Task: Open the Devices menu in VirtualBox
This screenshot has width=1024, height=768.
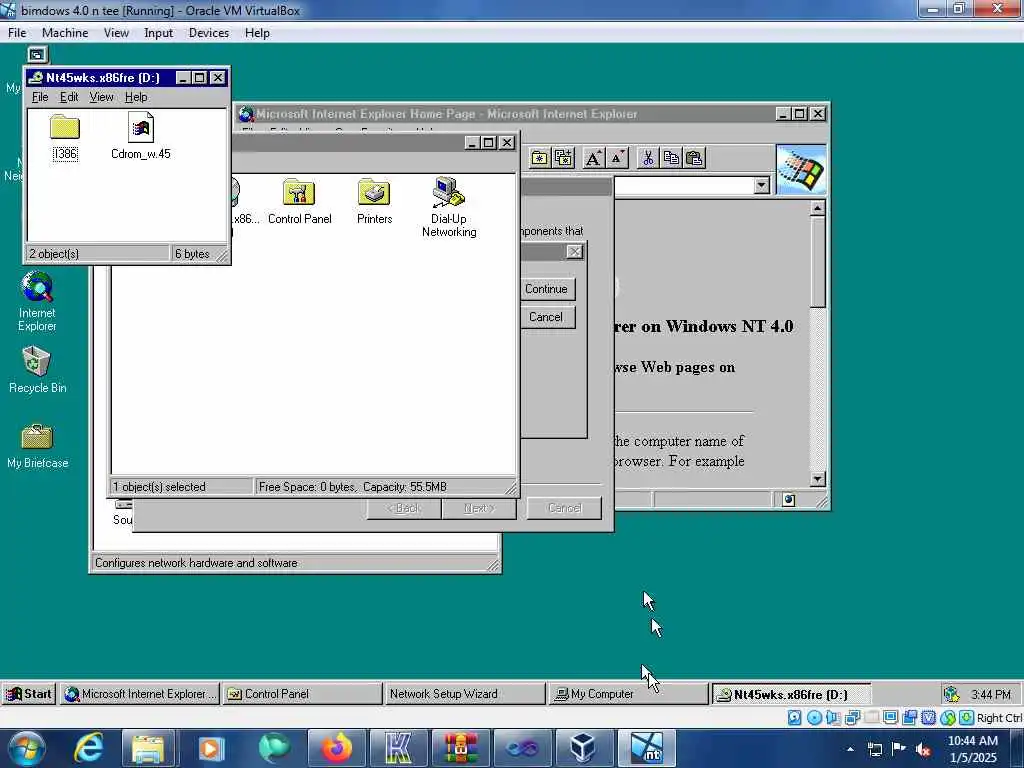Action: click(209, 33)
